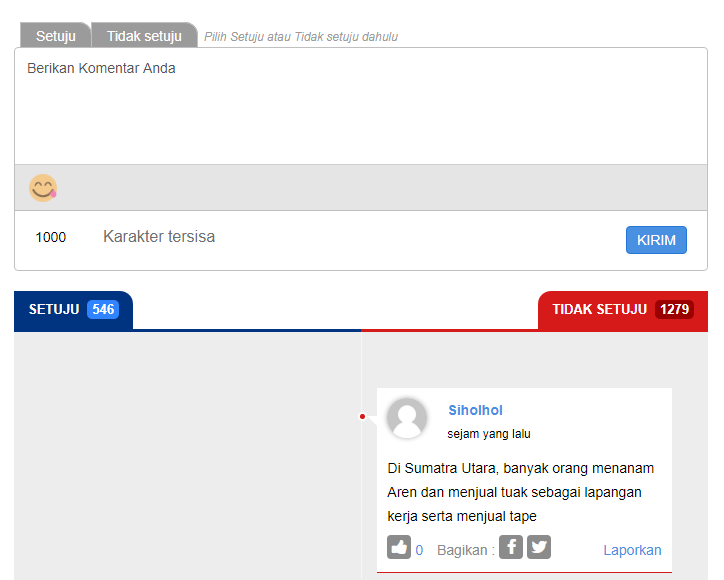Screen dimensions: 724x580
Task: Click the like count number next to thumbs-up
Action: pos(419,550)
